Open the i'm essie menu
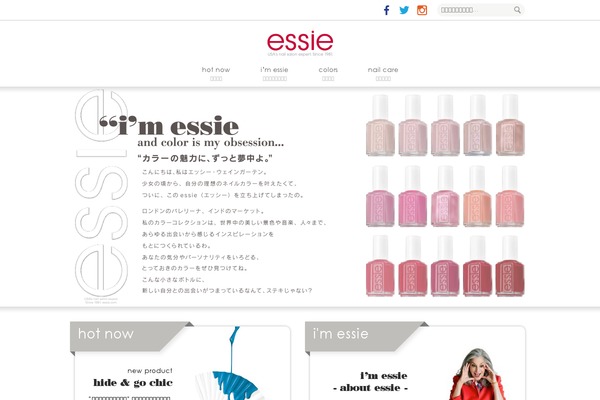The height and width of the screenshot is (400, 600). click(x=274, y=73)
